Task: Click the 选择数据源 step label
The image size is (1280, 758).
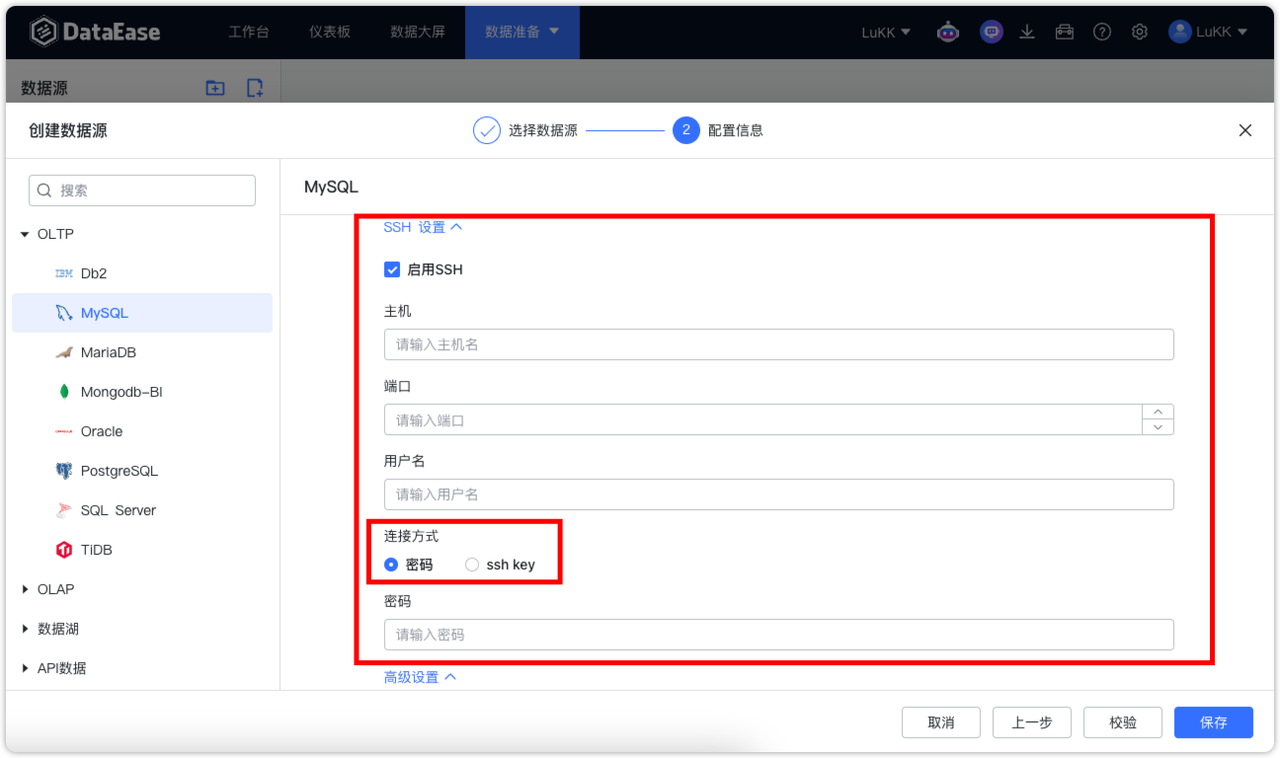Action: point(543,131)
